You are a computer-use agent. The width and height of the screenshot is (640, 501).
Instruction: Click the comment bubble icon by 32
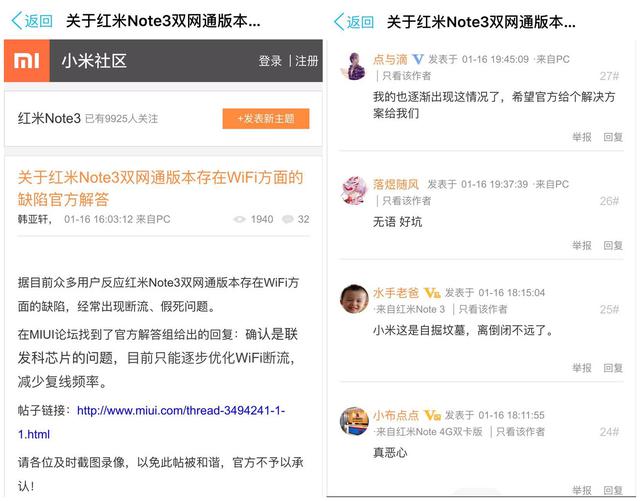coord(288,219)
